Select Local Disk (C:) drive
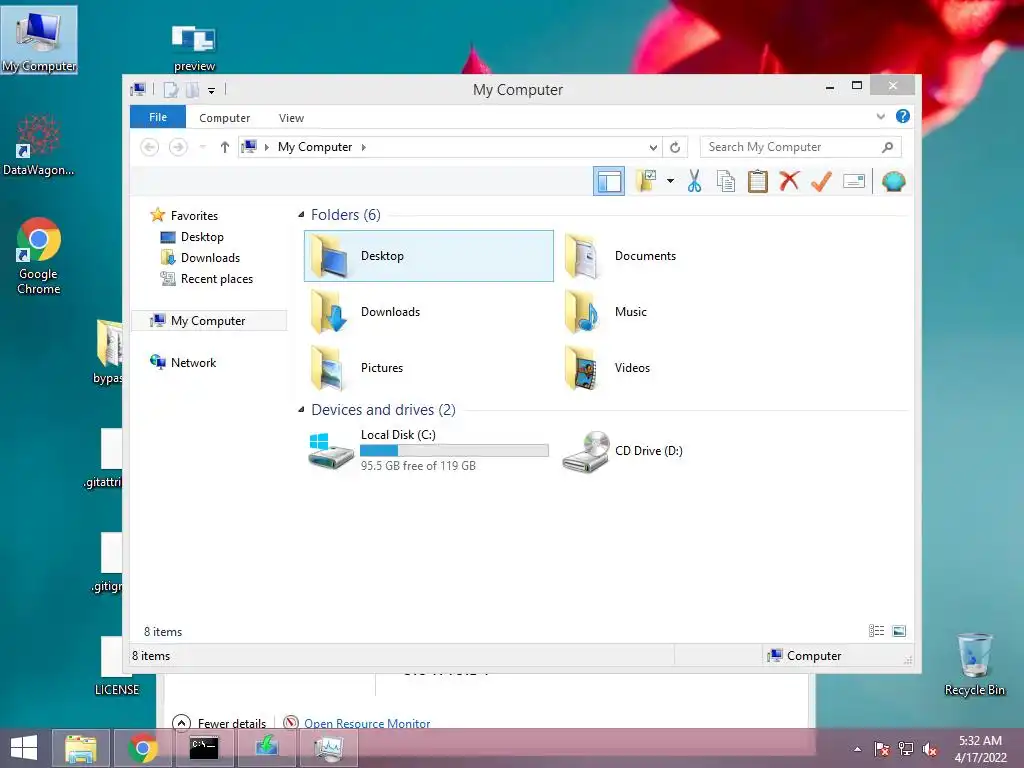Viewport: 1024px width, 768px height. point(428,450)
